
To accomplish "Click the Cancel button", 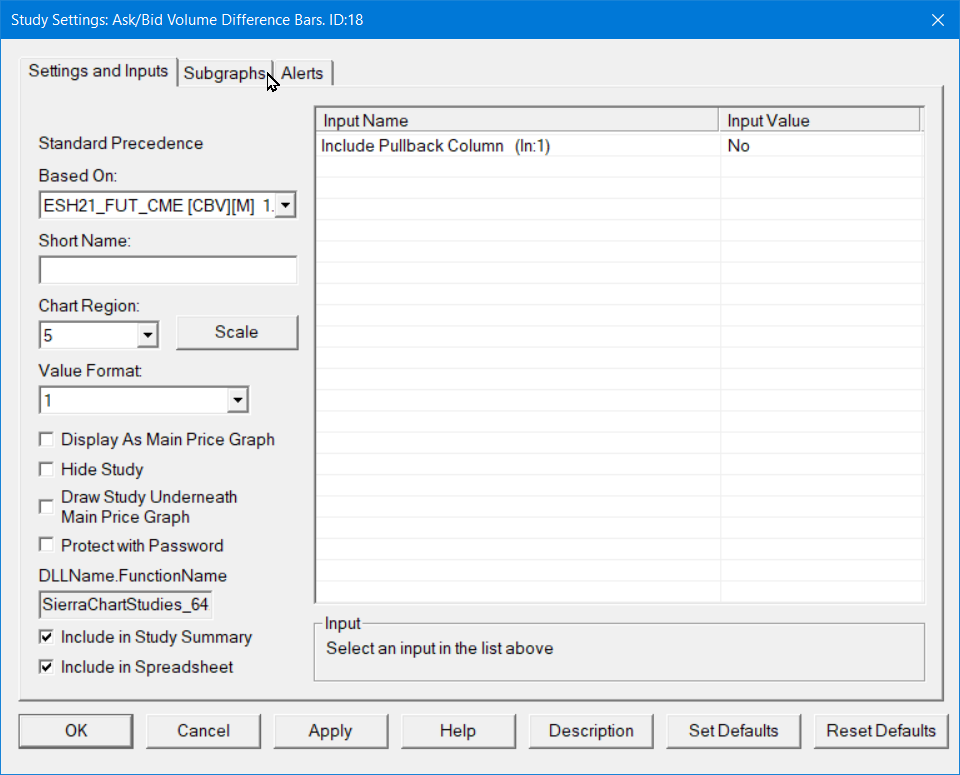I will click(x=203, y=731).
